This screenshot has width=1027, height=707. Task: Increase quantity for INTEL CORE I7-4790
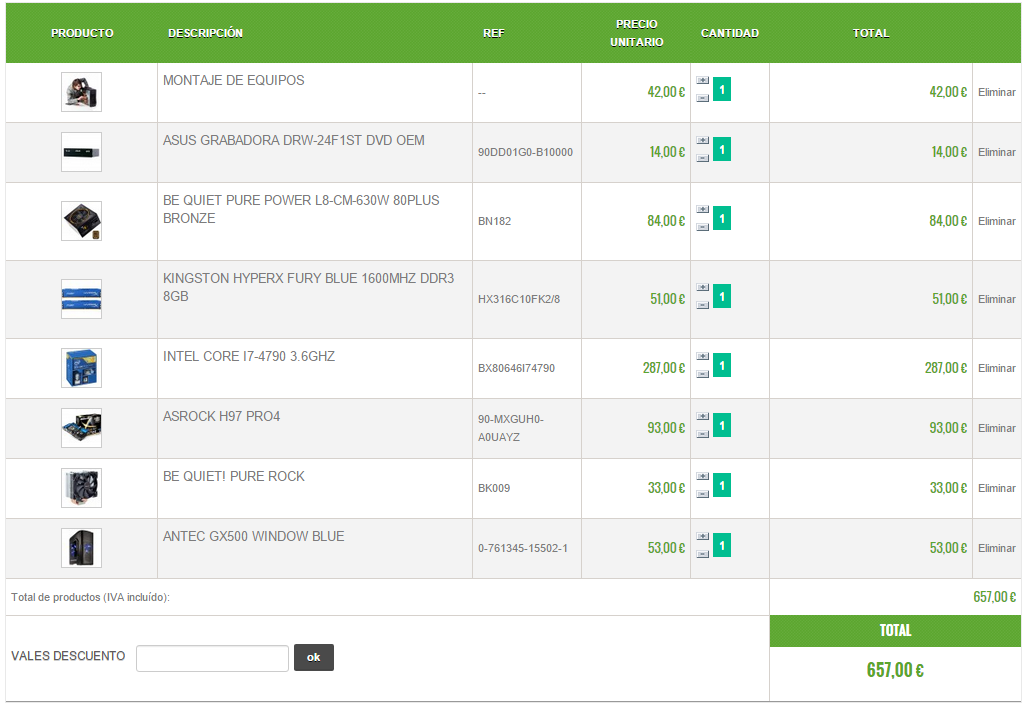(702, 356)
